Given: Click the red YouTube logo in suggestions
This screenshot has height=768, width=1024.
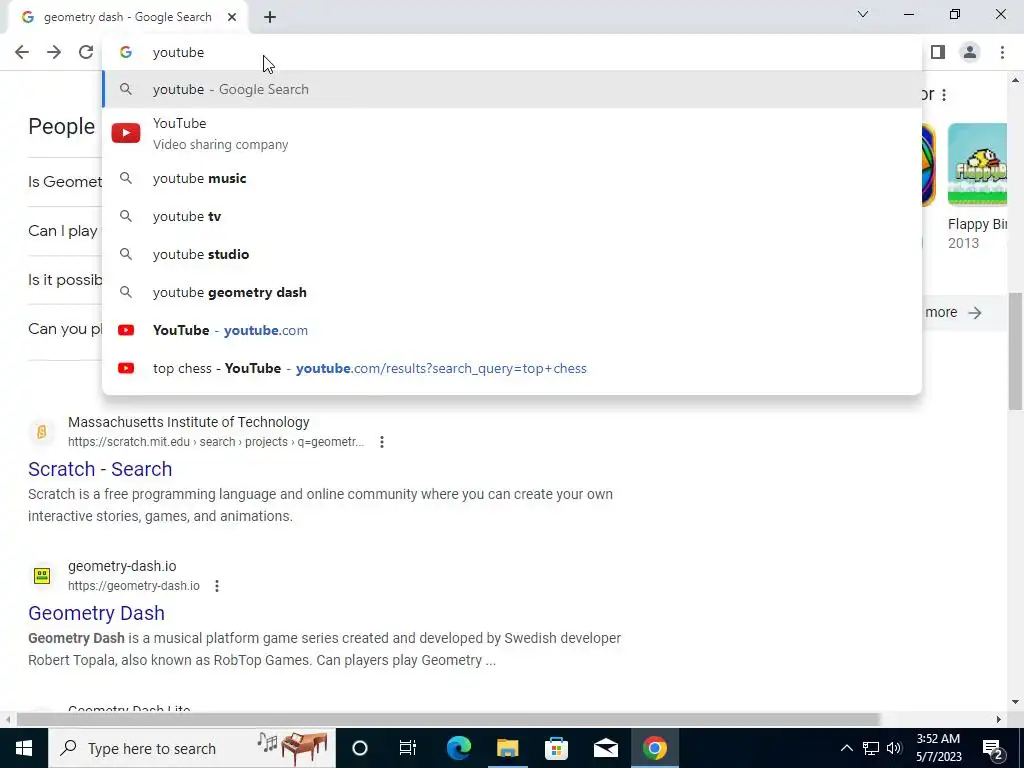Looking at the screenshot, I should pyautogui.click(x=126, y=133).
